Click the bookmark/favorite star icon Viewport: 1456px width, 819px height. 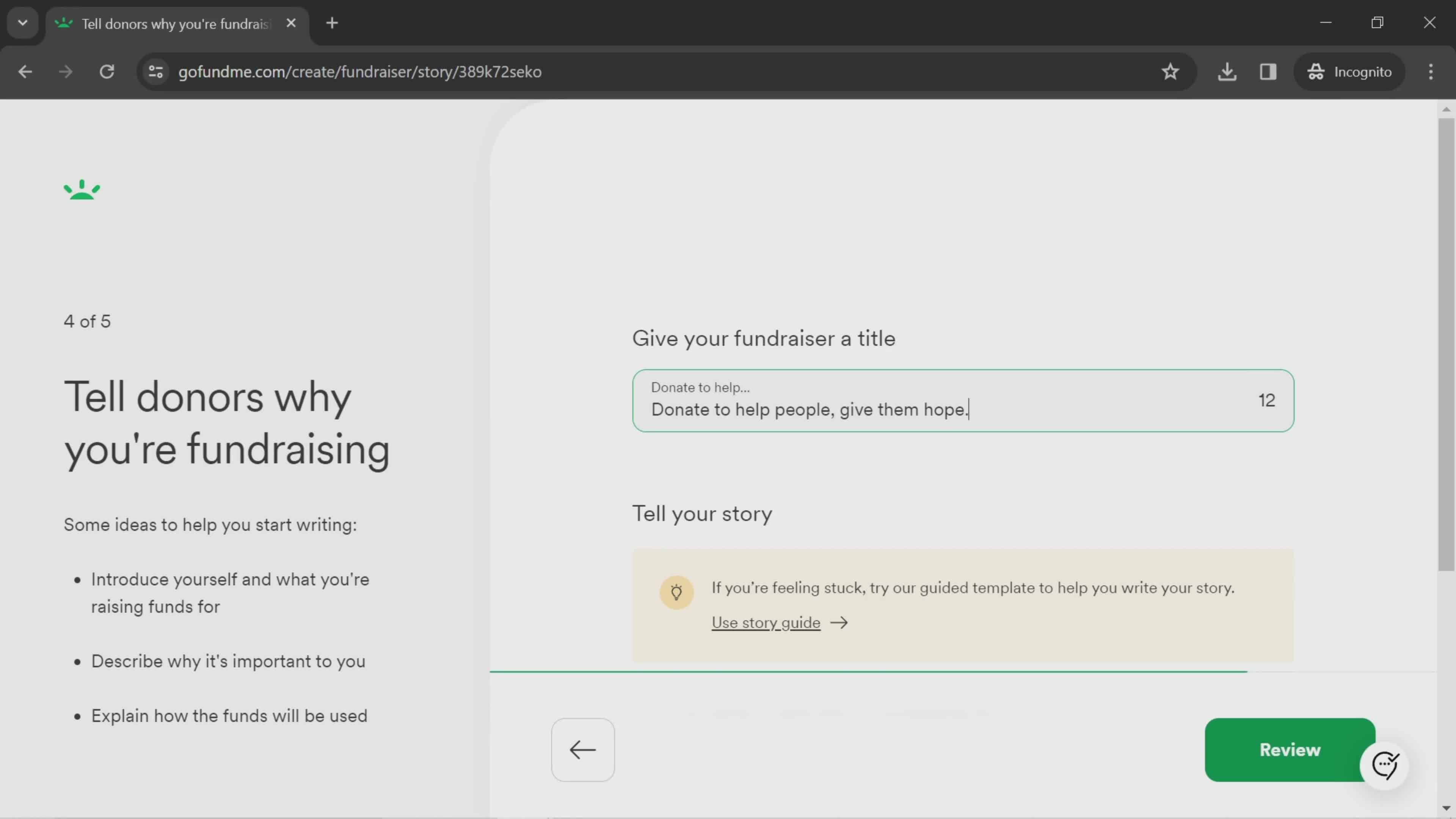pyautogui.click(x=1170, y=71)
